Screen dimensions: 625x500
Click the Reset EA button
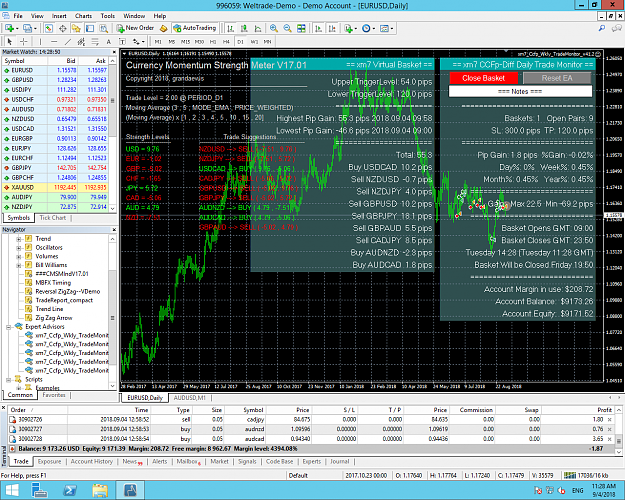(x=557, y=78)
